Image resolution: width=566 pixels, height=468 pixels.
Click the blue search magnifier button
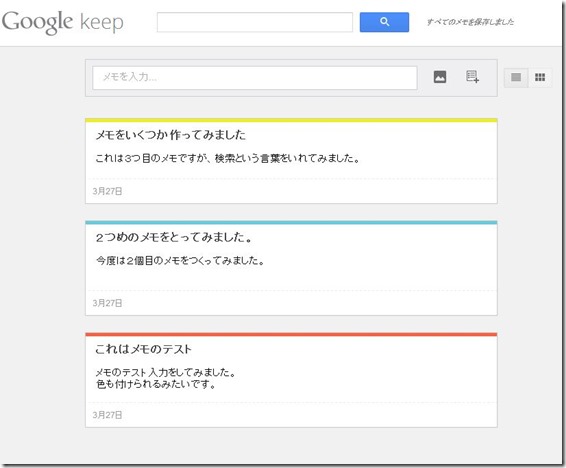[x=384, y=22]
